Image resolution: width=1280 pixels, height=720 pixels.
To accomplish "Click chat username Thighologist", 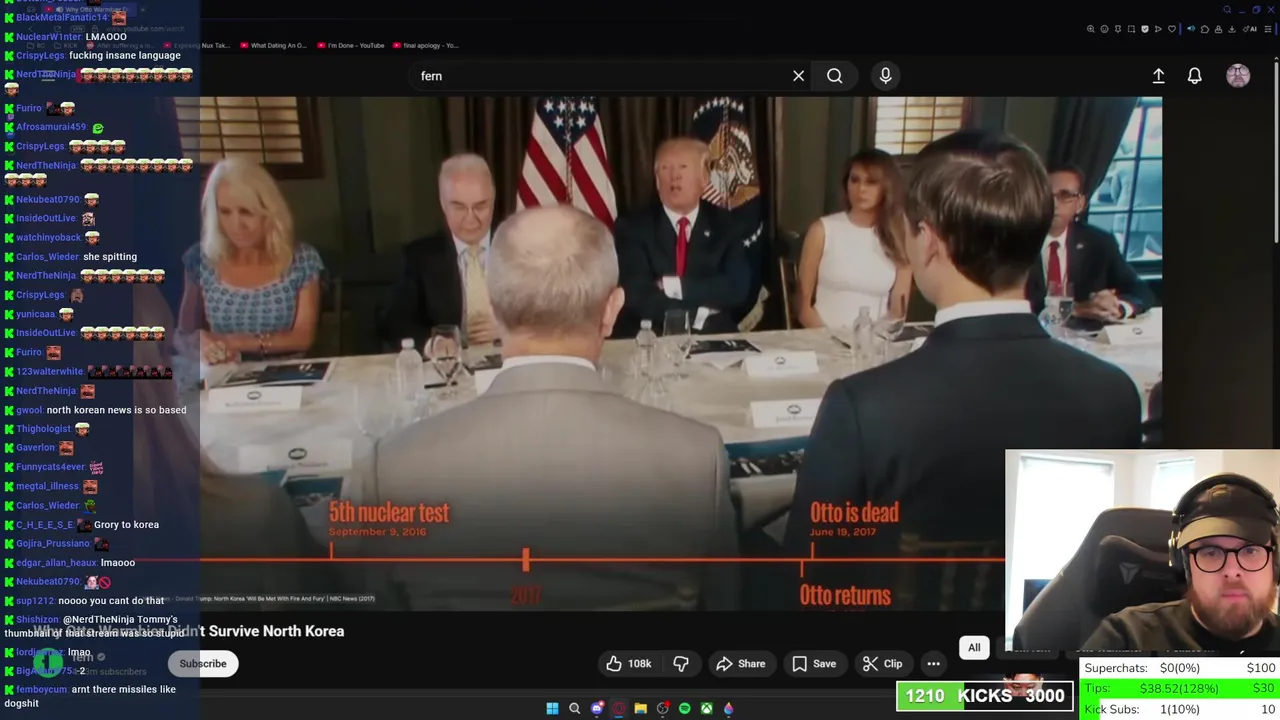I will pos(43,429).
